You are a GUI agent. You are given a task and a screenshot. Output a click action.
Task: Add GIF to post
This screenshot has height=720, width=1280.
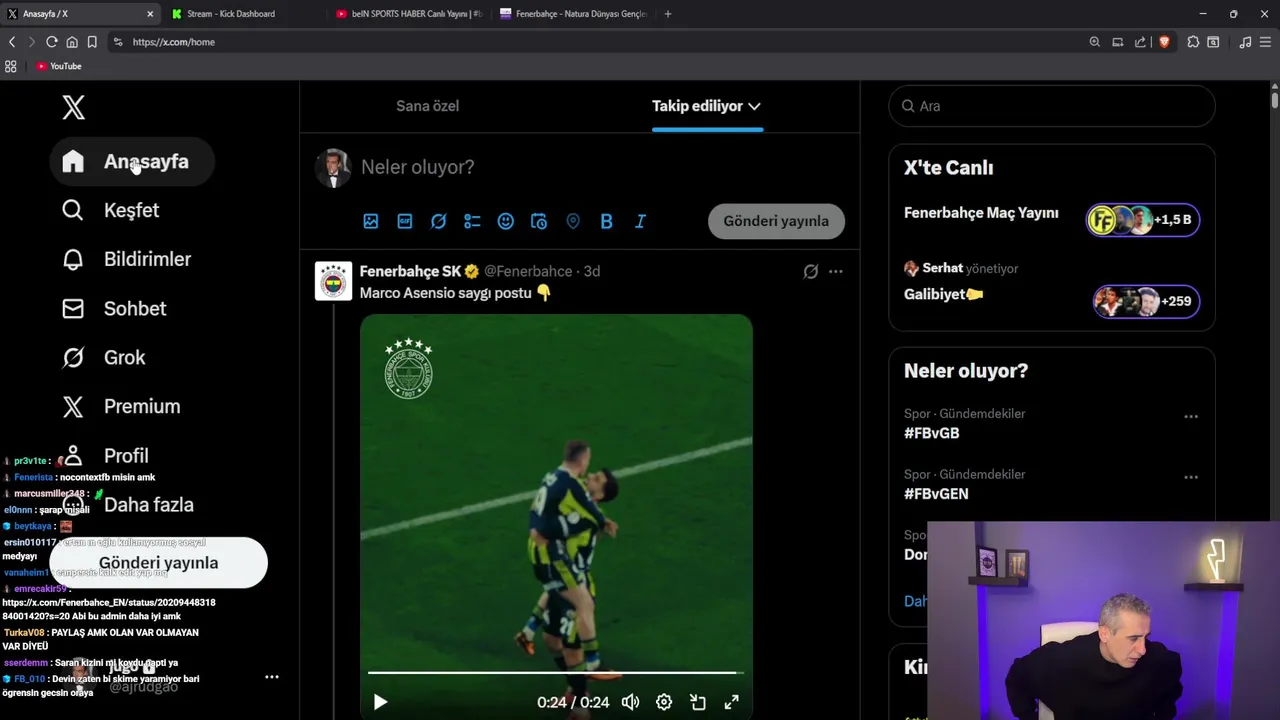click(x=405, y=221)
